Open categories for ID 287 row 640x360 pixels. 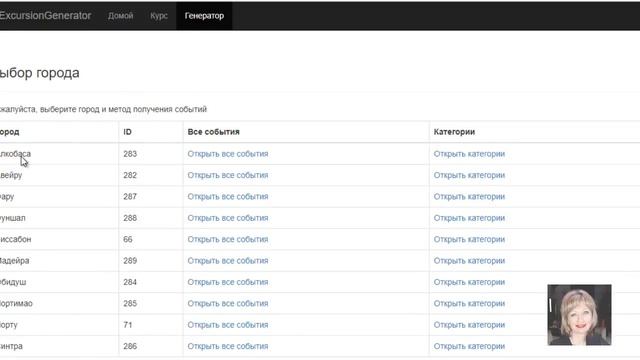click(469, 196)
